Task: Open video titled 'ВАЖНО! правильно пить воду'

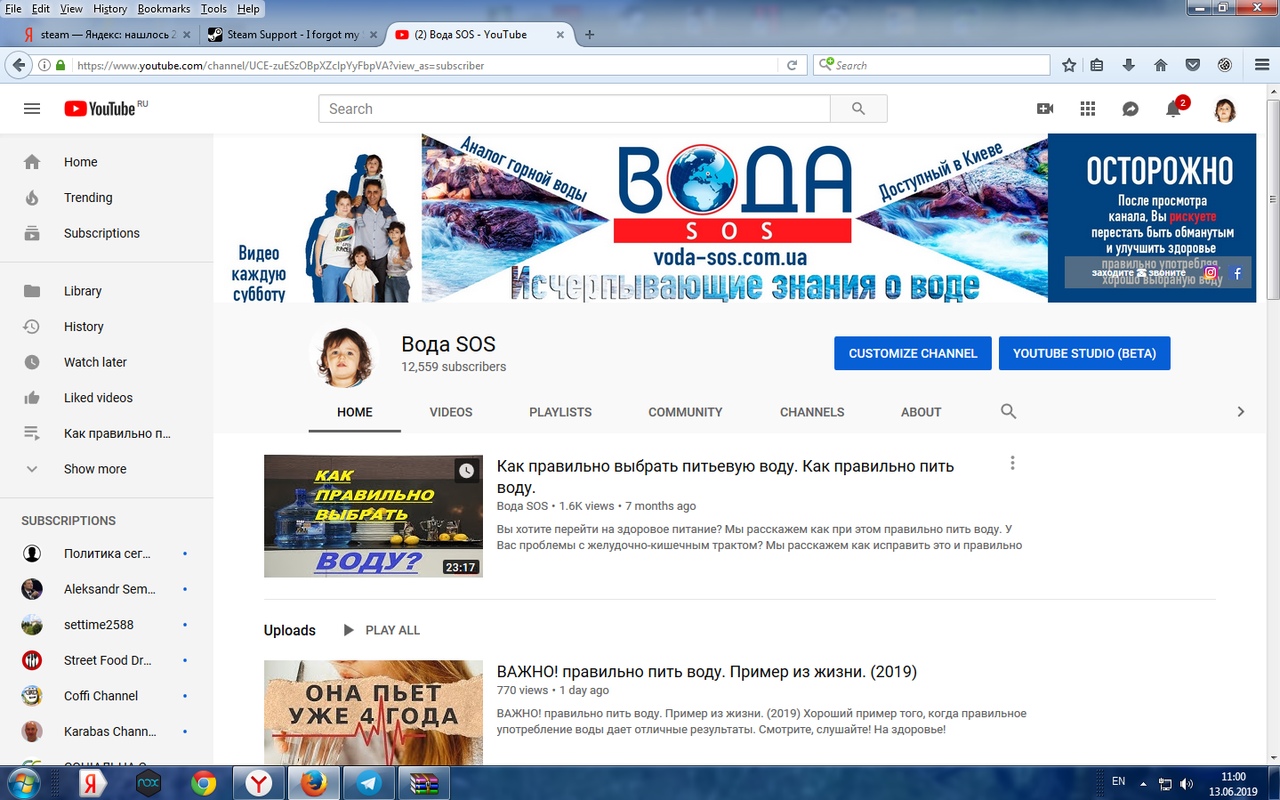Action: (x=707, y=671)
